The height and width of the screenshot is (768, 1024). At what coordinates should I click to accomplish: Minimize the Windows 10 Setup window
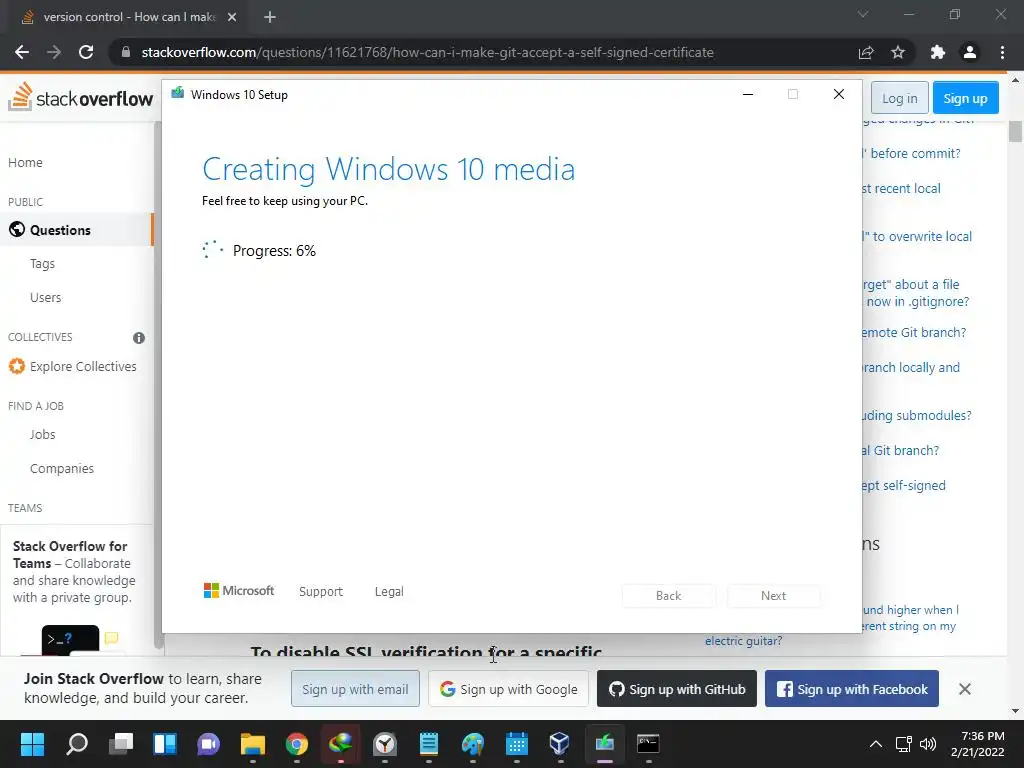pyautogui.click(x=748, y=95)
